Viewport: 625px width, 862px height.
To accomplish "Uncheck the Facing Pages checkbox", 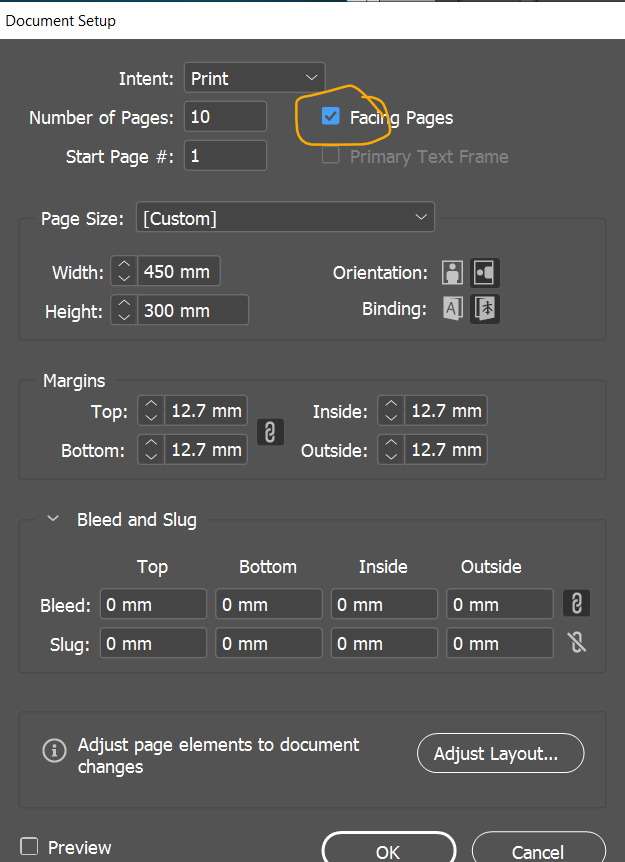I will click(331, 117).
